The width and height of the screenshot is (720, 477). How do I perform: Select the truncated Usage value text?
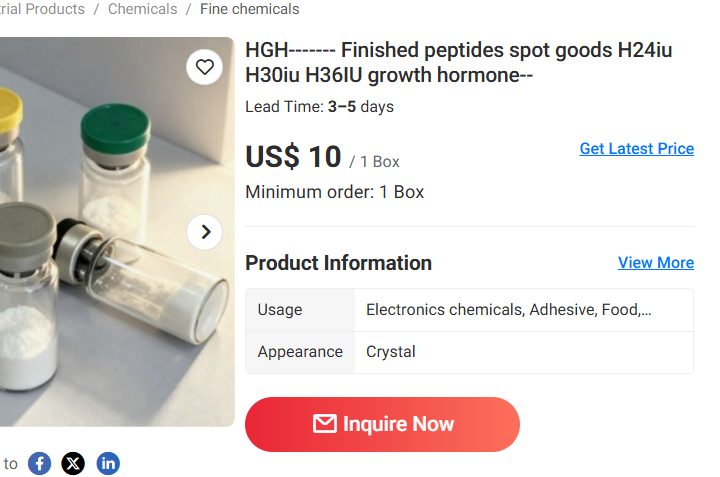[x=508, y=310]
